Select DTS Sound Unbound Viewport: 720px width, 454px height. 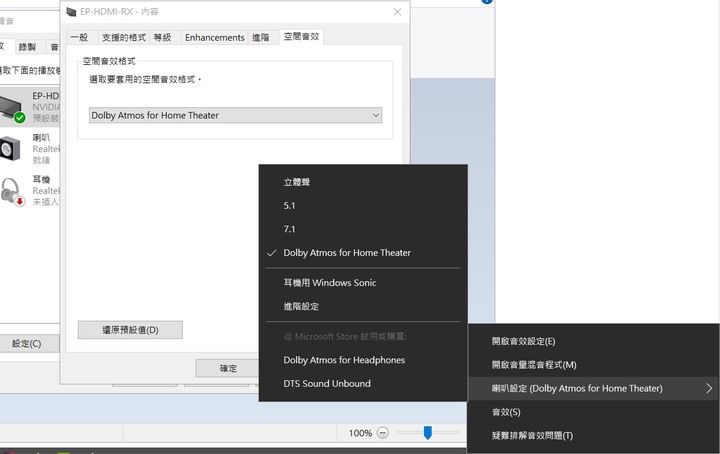pos(363,383)
